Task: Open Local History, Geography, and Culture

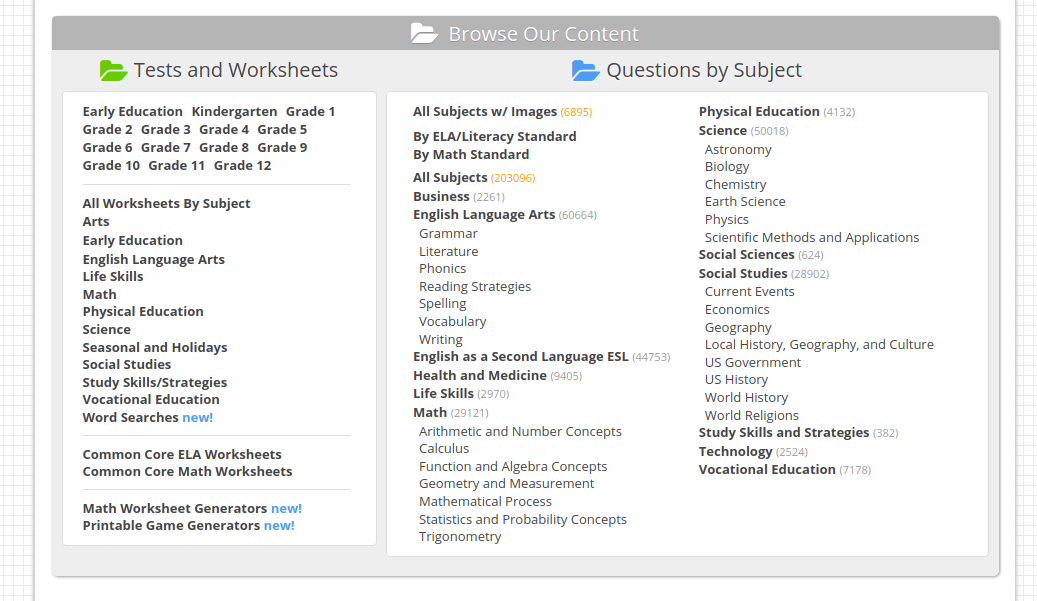Action: point(819,345)
